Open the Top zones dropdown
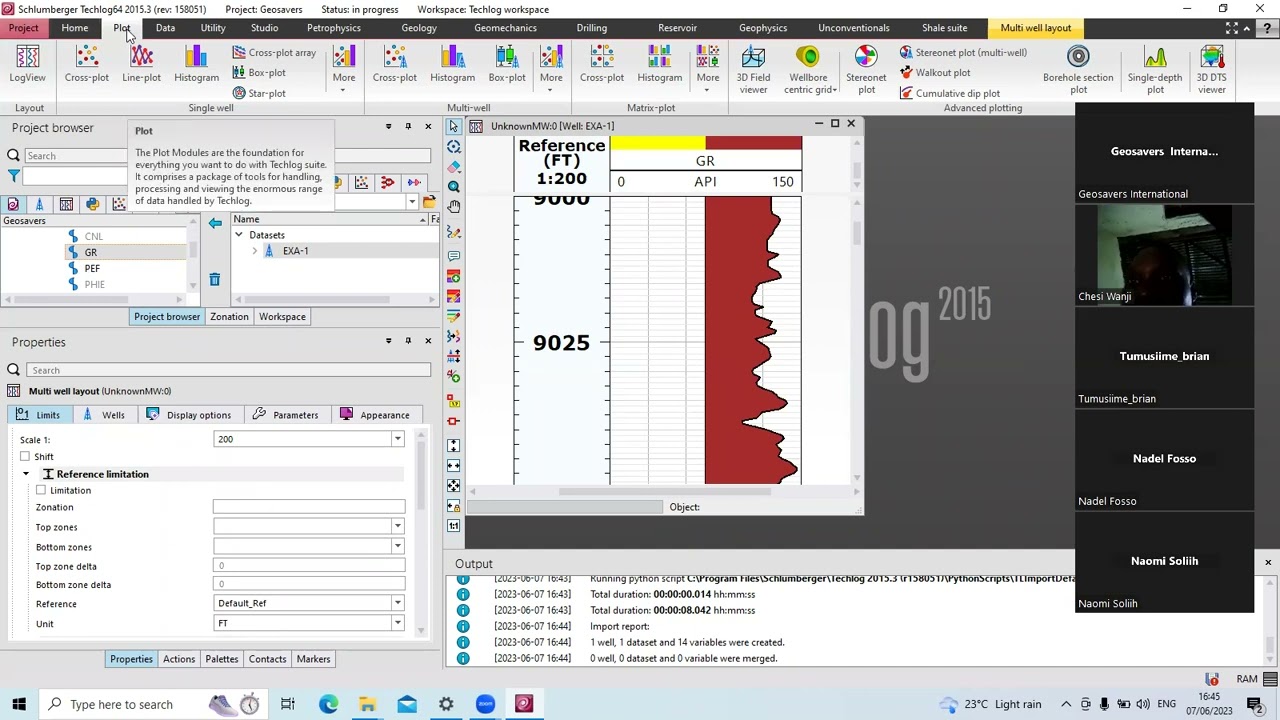 click(x=398, y=527)
